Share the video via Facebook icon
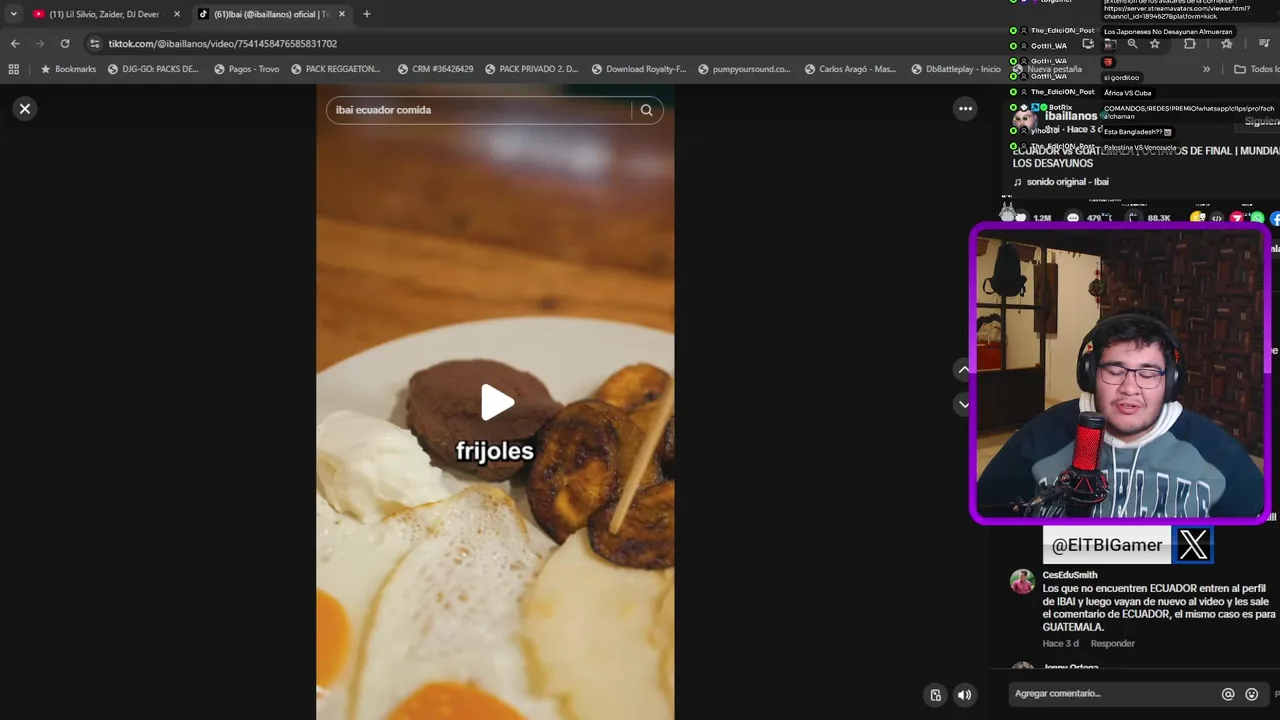Image resolution: width=1280 pixels, height=720 pixels. 1275,218
